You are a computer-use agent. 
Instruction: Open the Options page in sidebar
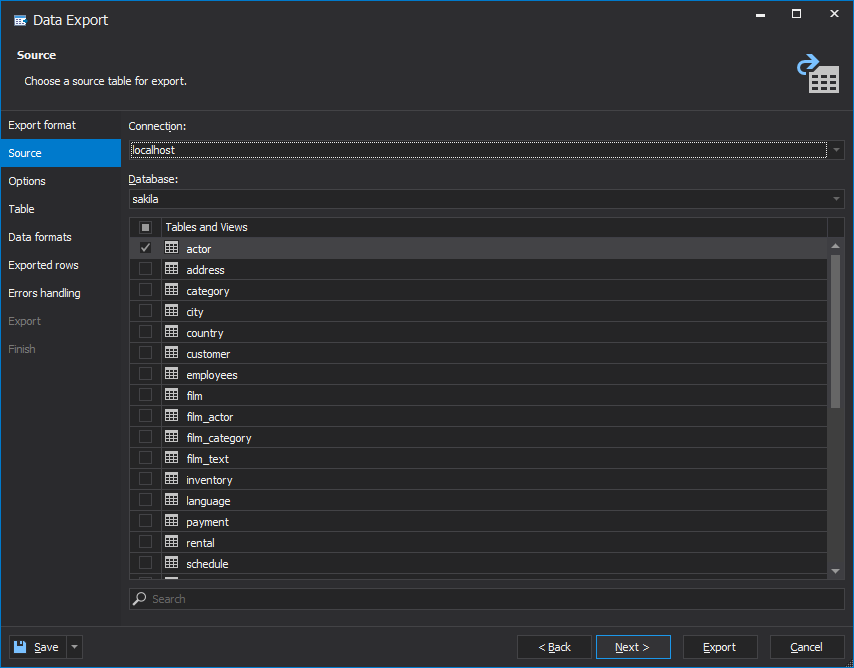60,181
